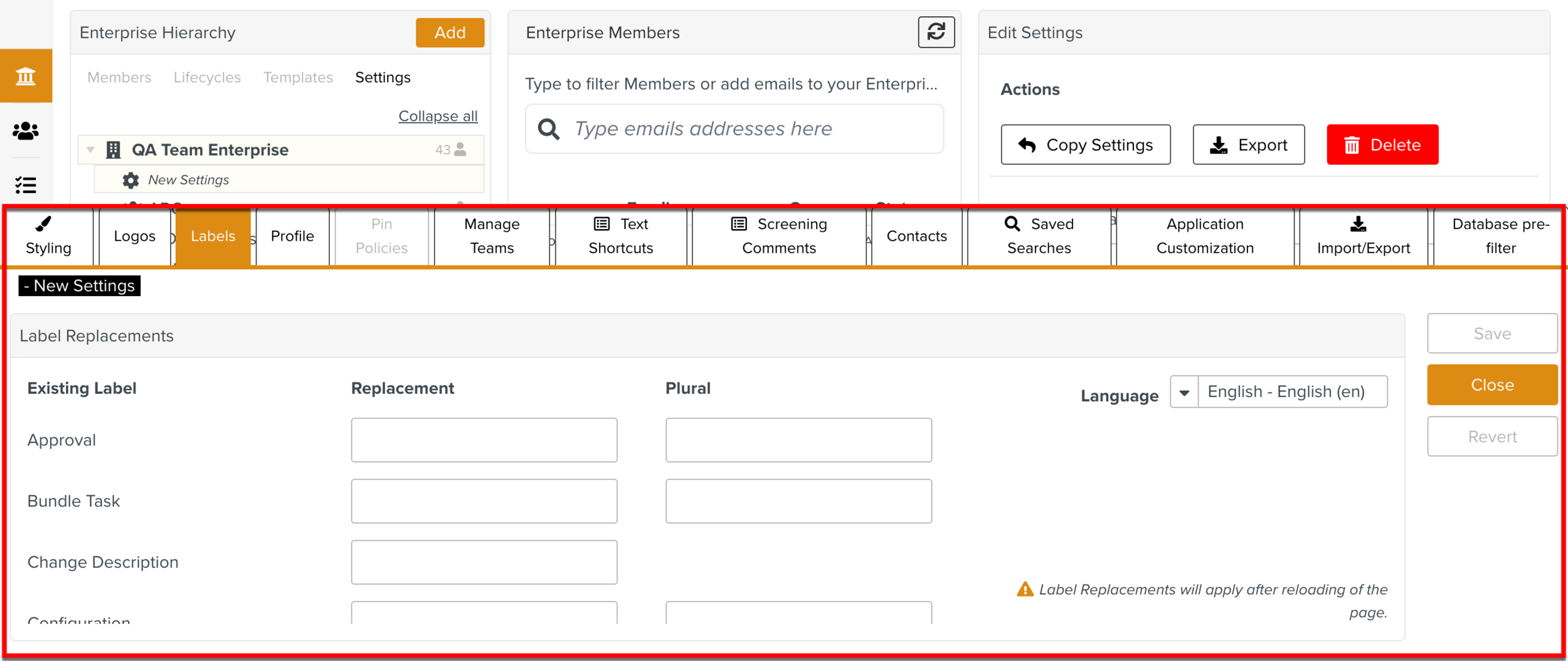Collapse the QA Team Enterprise tree node
The height and width of the screenshot is (661, 1568).
point(90,150)
